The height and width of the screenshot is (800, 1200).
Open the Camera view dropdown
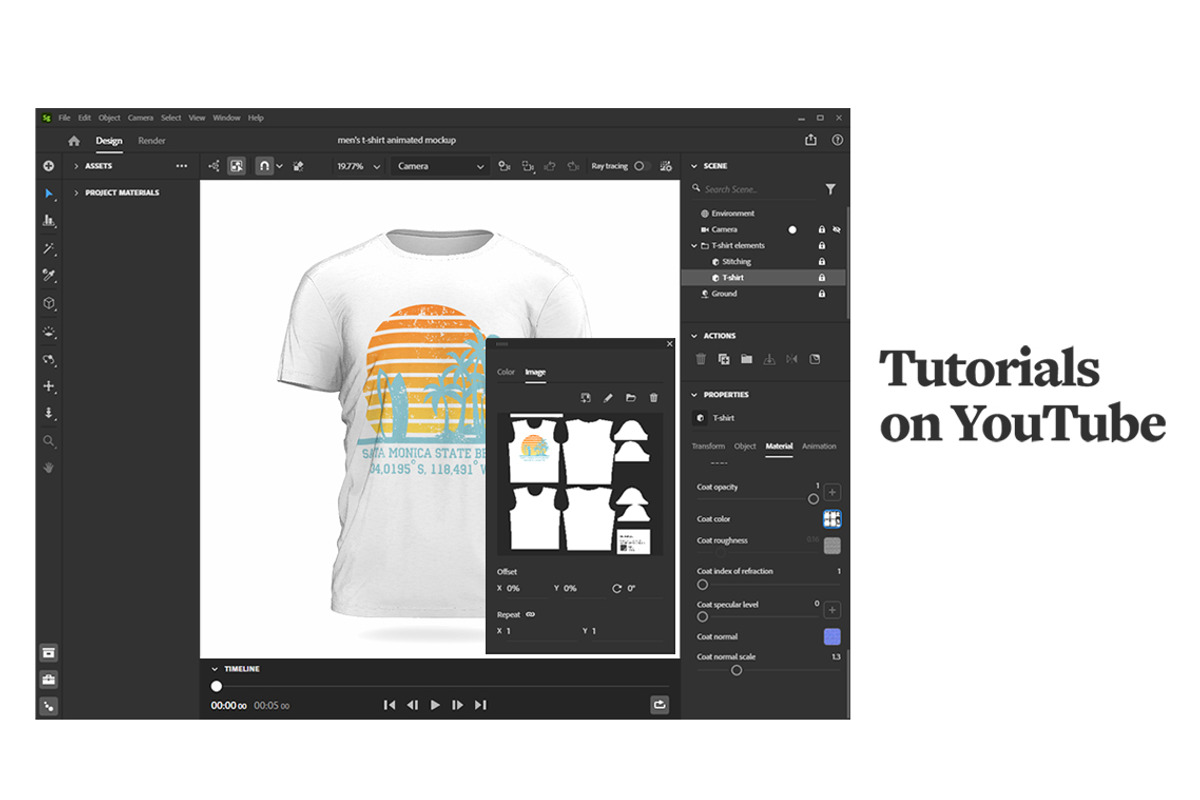point(440,166)
